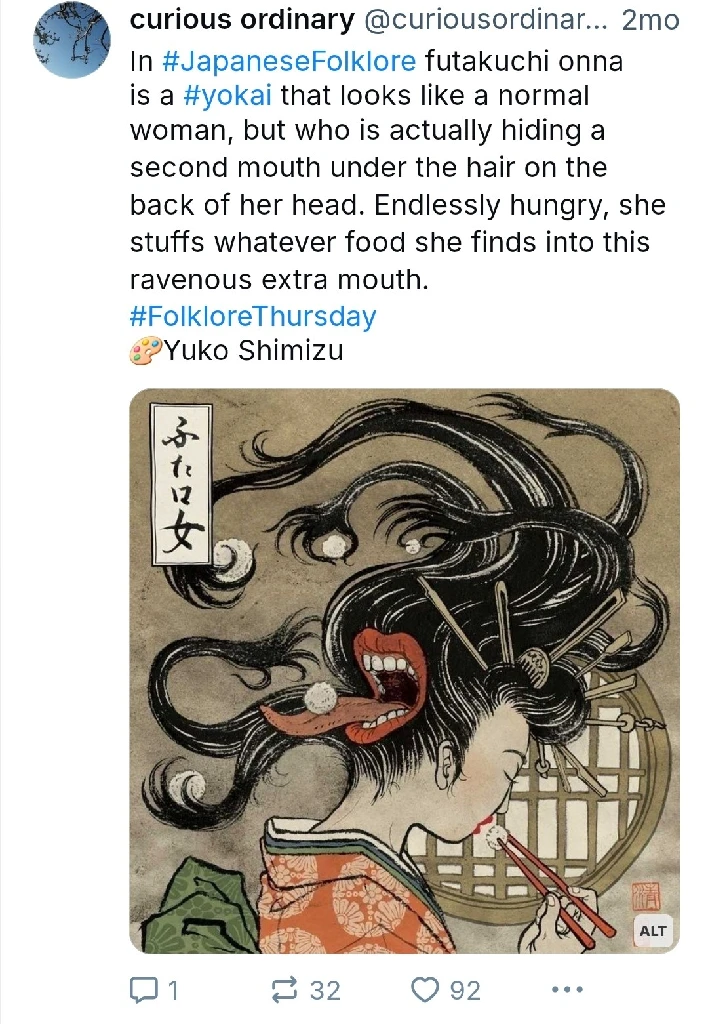
Task: Favorite the post with the heart icon
Action: click(425, 990)
